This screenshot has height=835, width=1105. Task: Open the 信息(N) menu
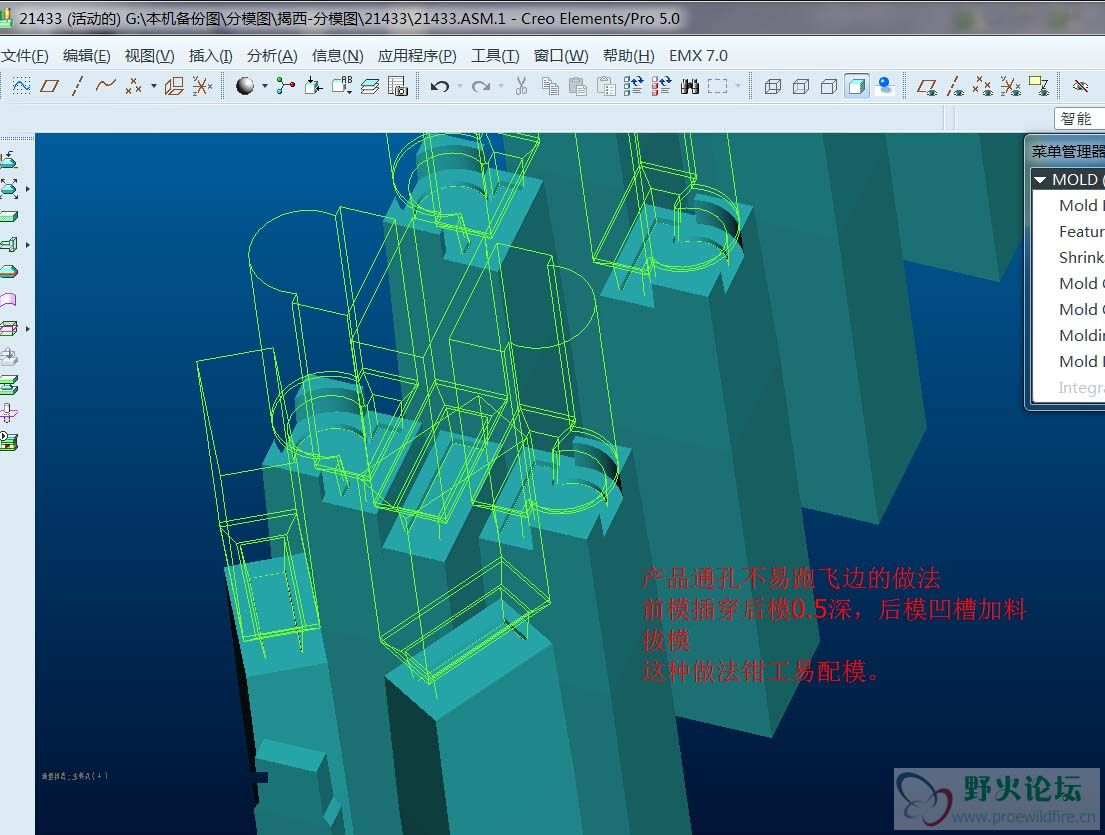(338, 56)
